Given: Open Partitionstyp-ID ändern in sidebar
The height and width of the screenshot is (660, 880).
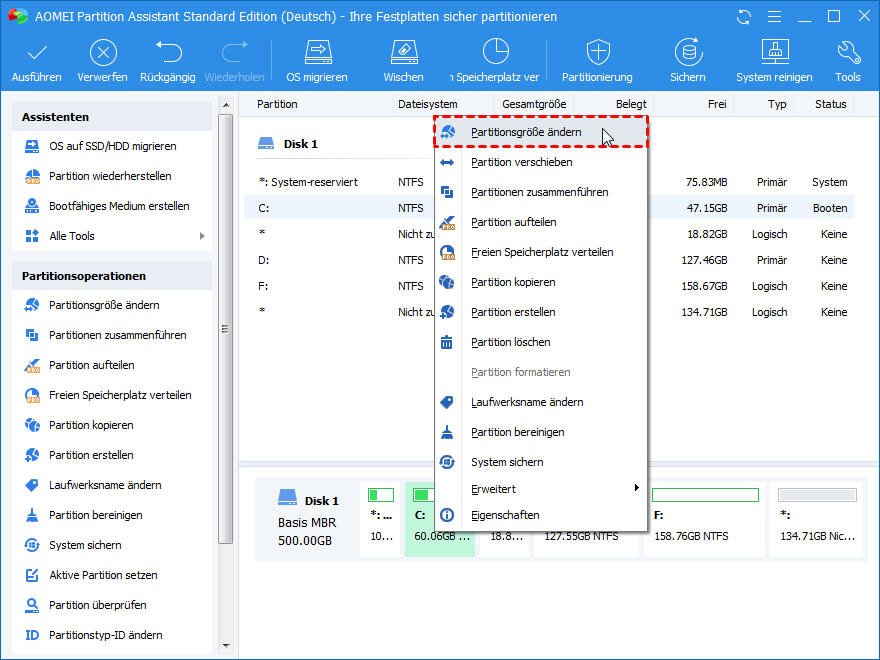Looking at the screenshot, I should pos(106,635).
